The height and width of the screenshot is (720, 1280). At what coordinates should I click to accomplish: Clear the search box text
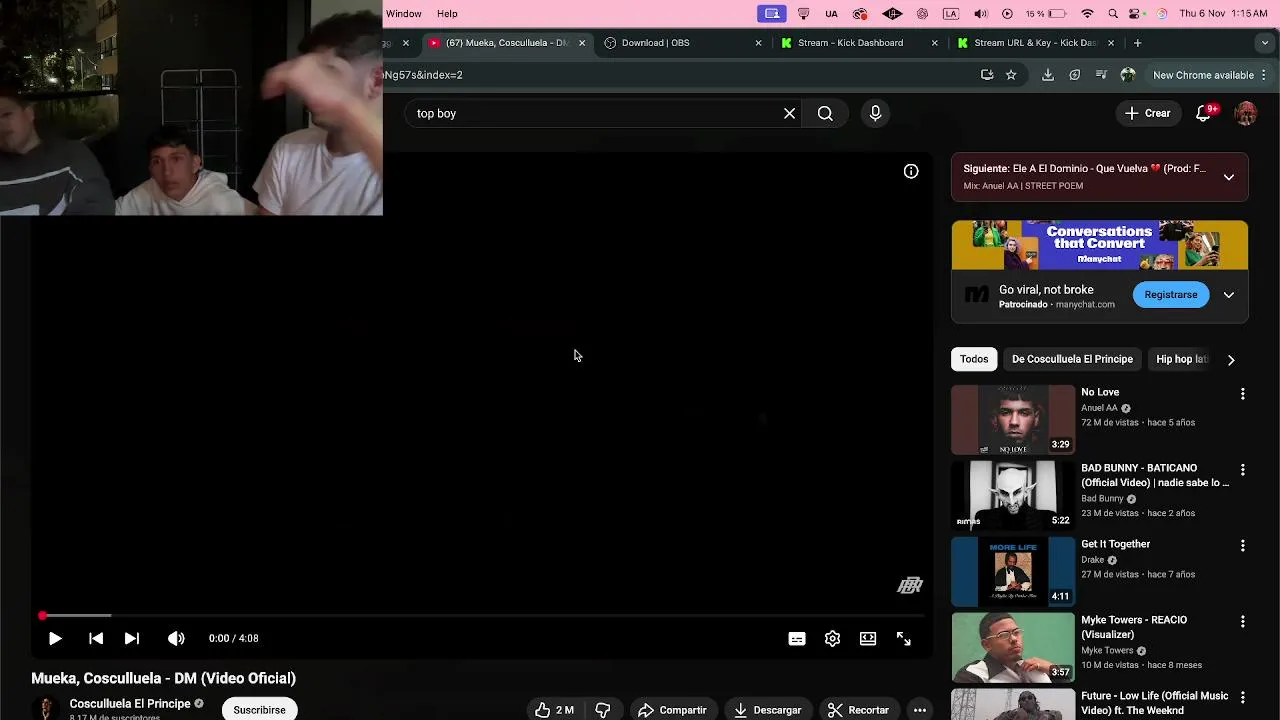click(x=789, y=114)
